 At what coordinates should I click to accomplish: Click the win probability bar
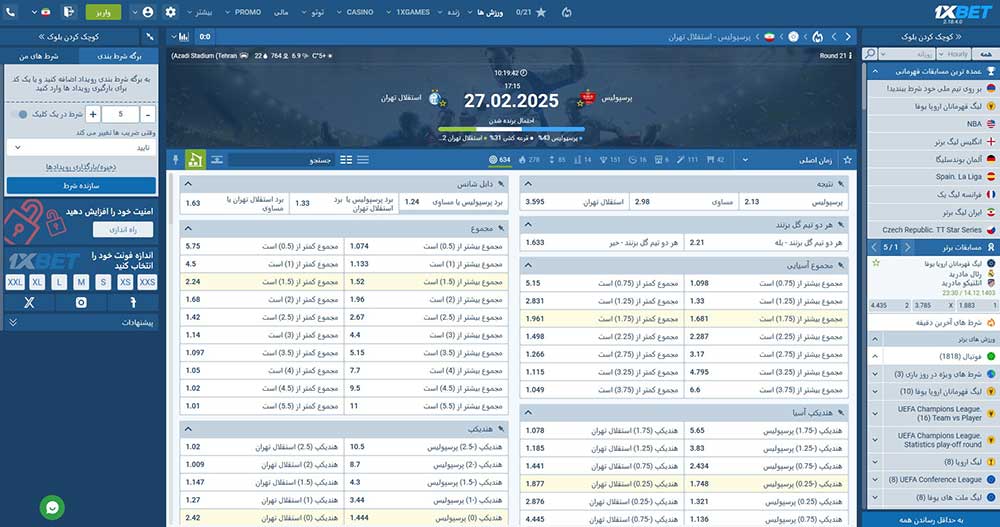pyautogui.click(x=511, y=130)
